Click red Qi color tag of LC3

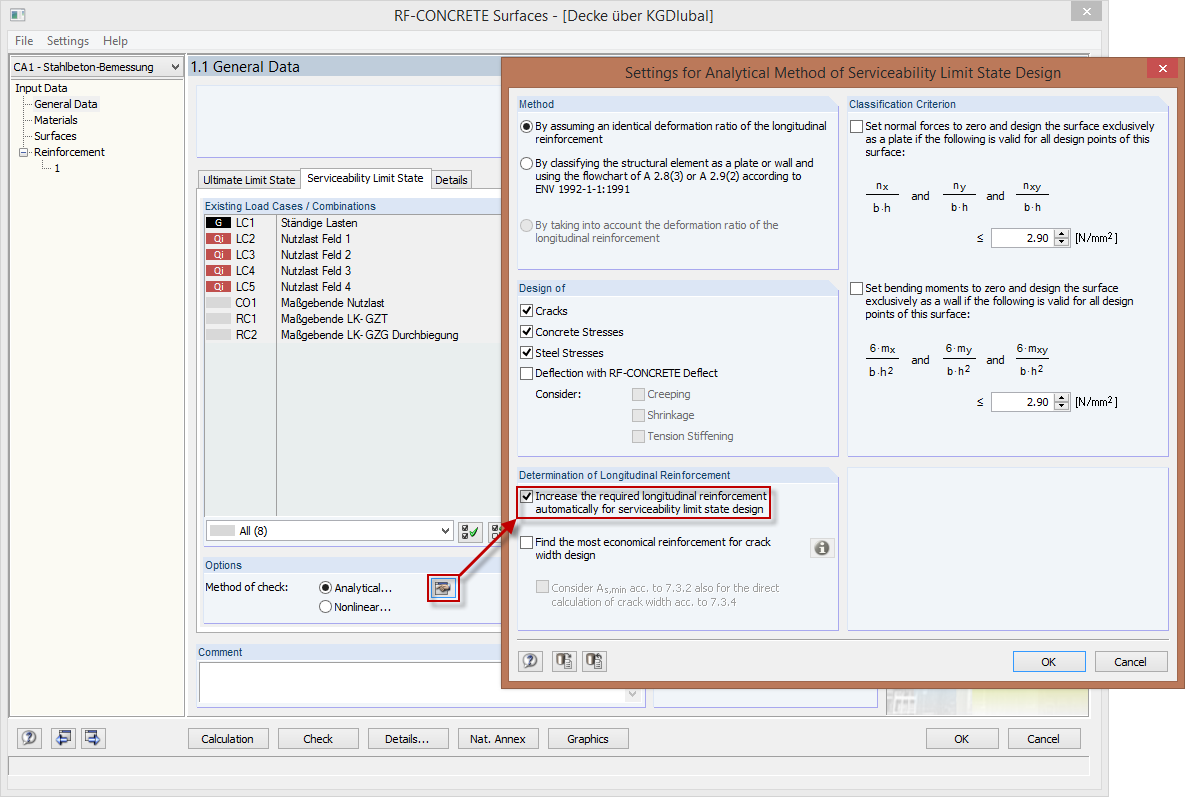click(x=218, y=255)
